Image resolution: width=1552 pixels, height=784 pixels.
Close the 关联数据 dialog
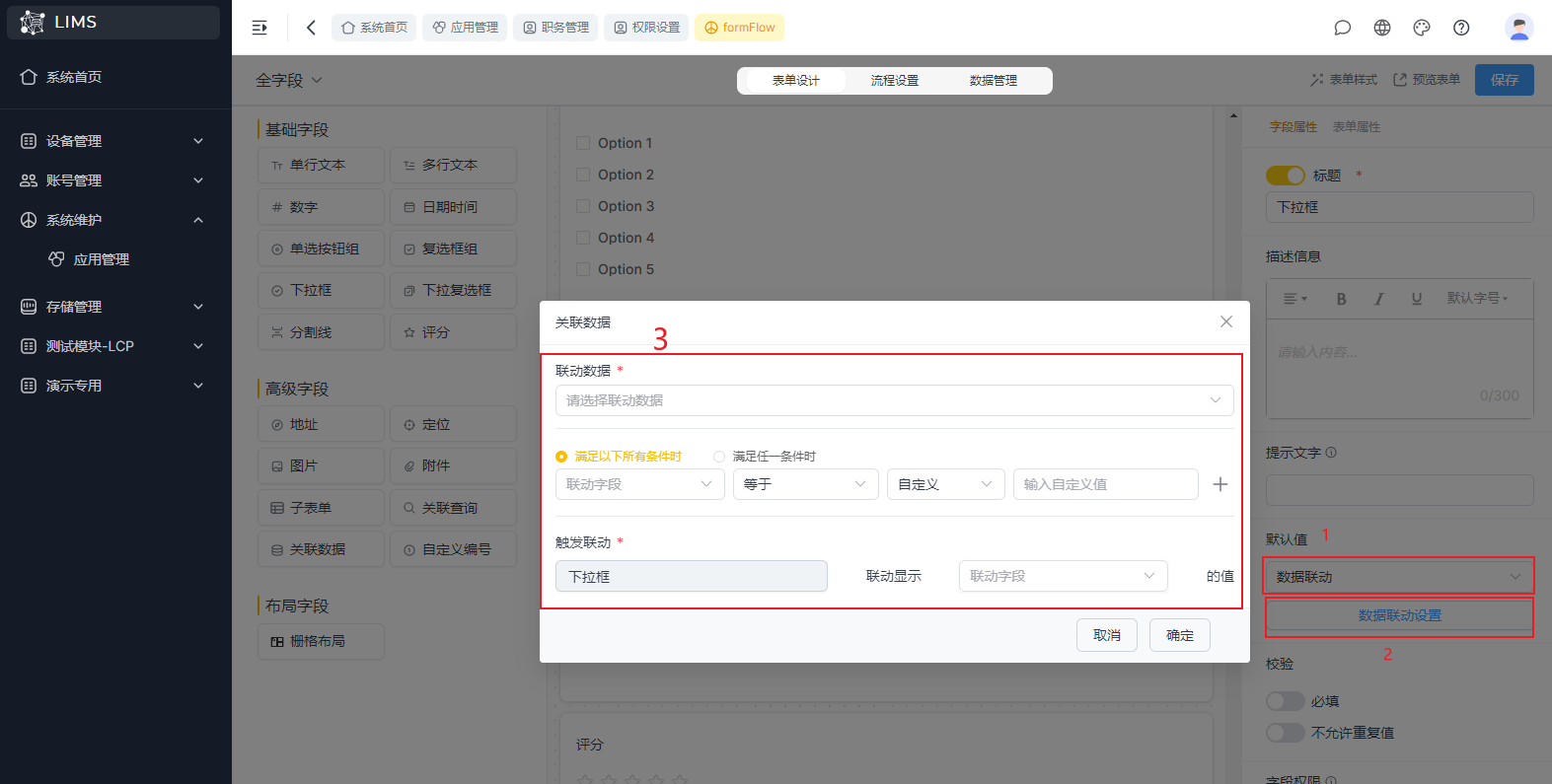[1226, 321]
